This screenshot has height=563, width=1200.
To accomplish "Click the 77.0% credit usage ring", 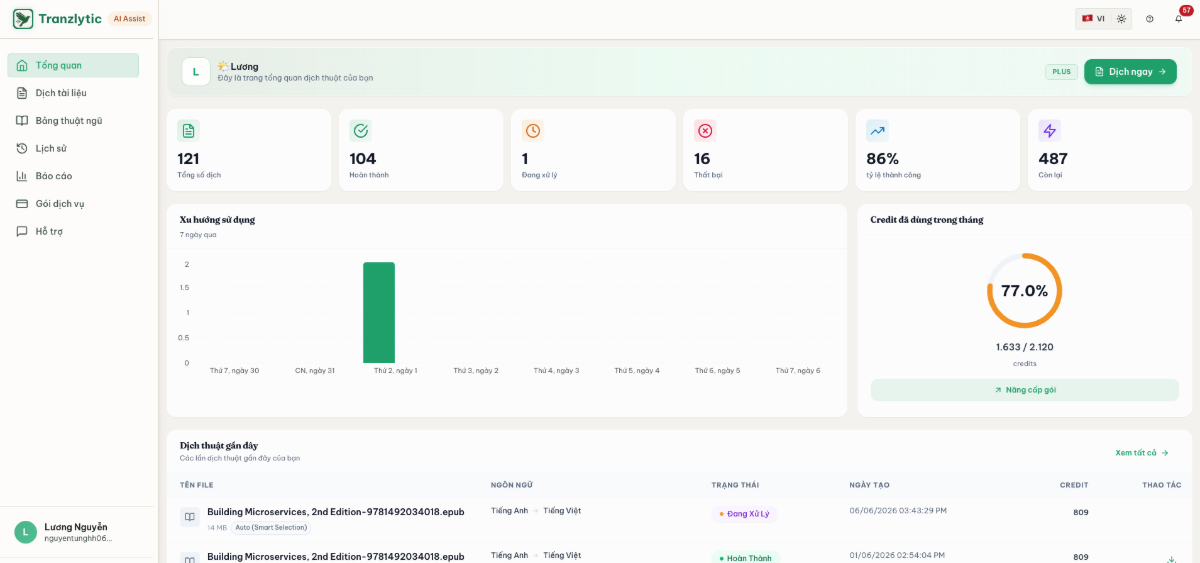I will click(x=1024, y=291).
